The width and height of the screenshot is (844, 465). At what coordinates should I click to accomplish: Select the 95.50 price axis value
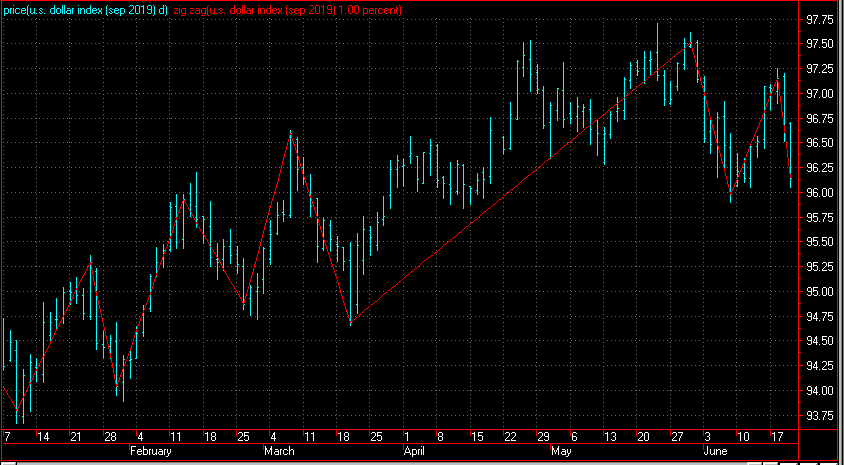tap(820, 242)
